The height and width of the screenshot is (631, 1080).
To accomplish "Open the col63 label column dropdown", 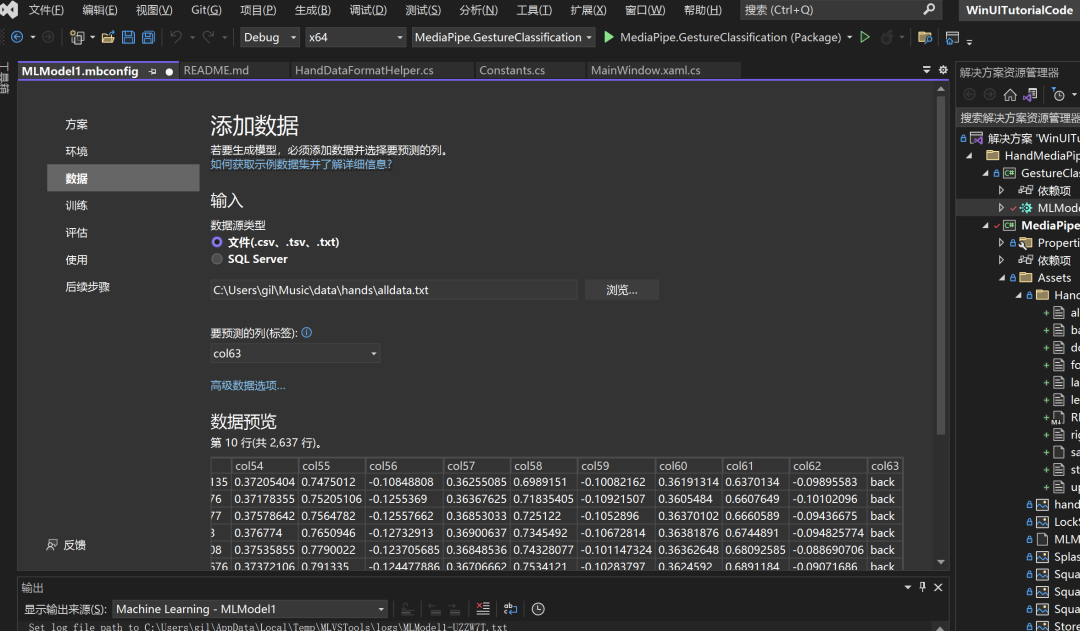I will point(295,353).
